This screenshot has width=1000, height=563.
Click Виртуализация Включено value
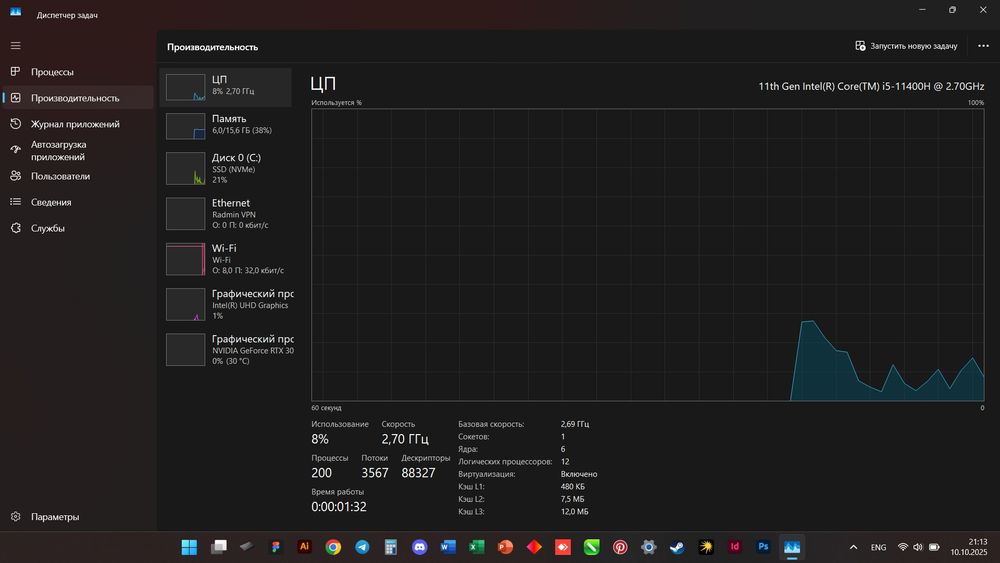(579, 474)
